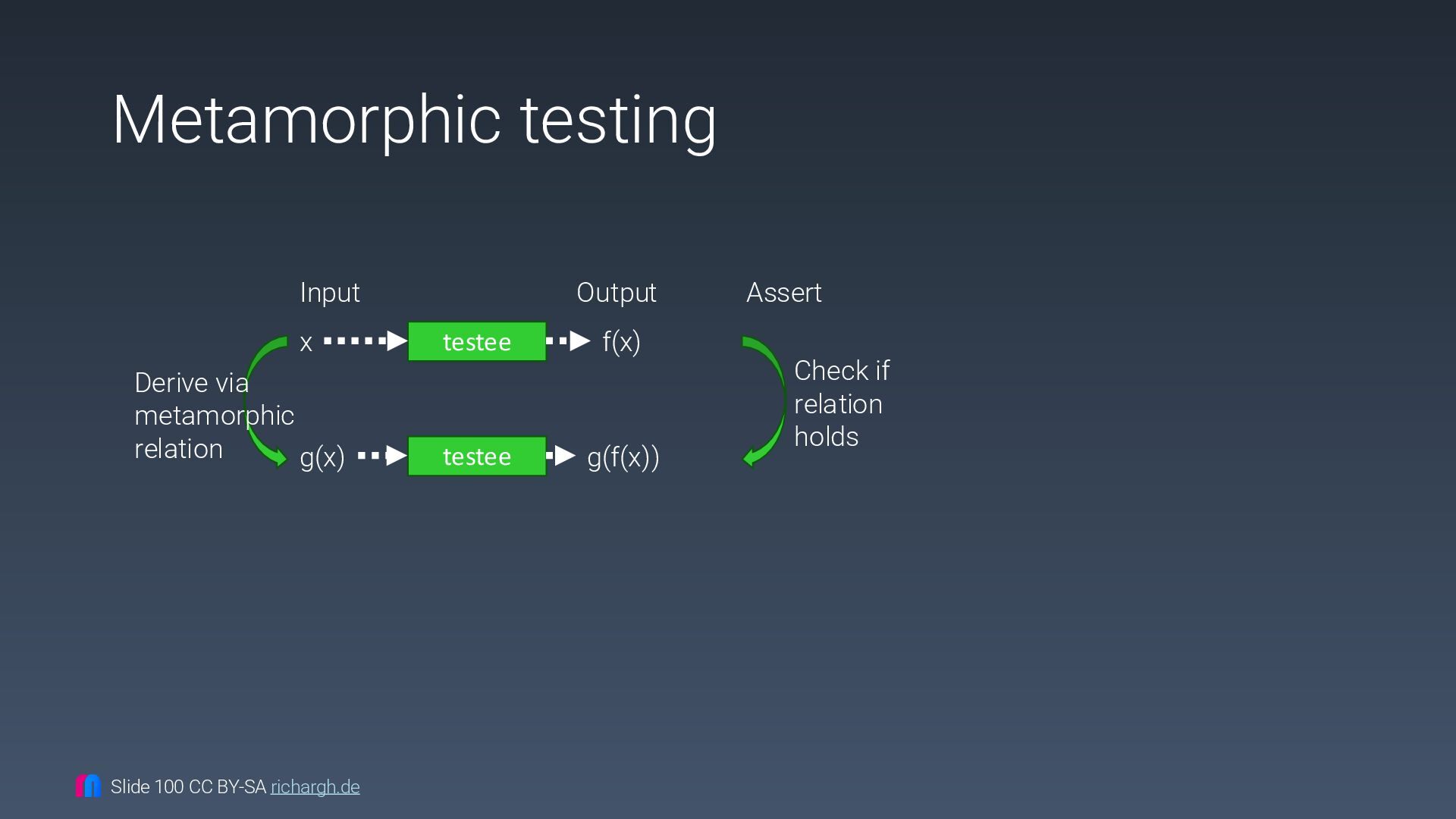Select the lower green testee box

coord(476,457)
